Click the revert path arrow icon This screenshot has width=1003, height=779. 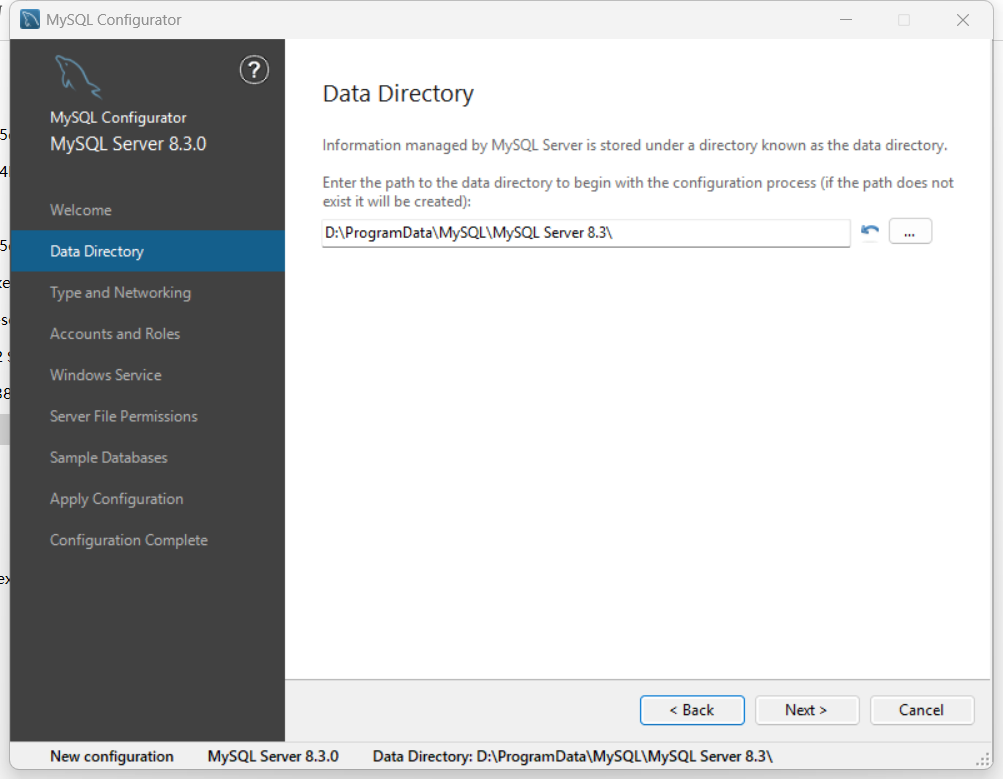pyautogui.click(x=869, y=232)
